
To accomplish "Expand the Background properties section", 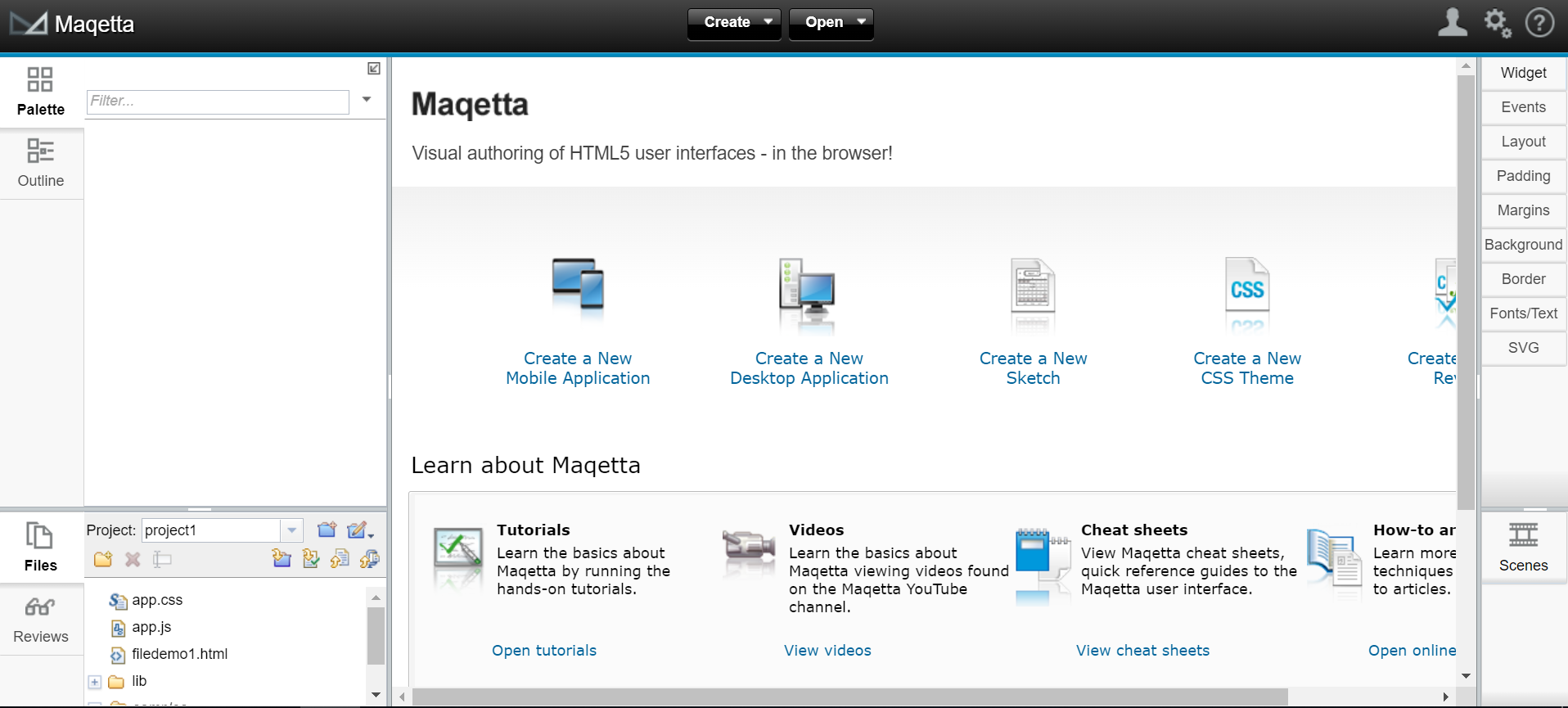I will point(1523,245).
